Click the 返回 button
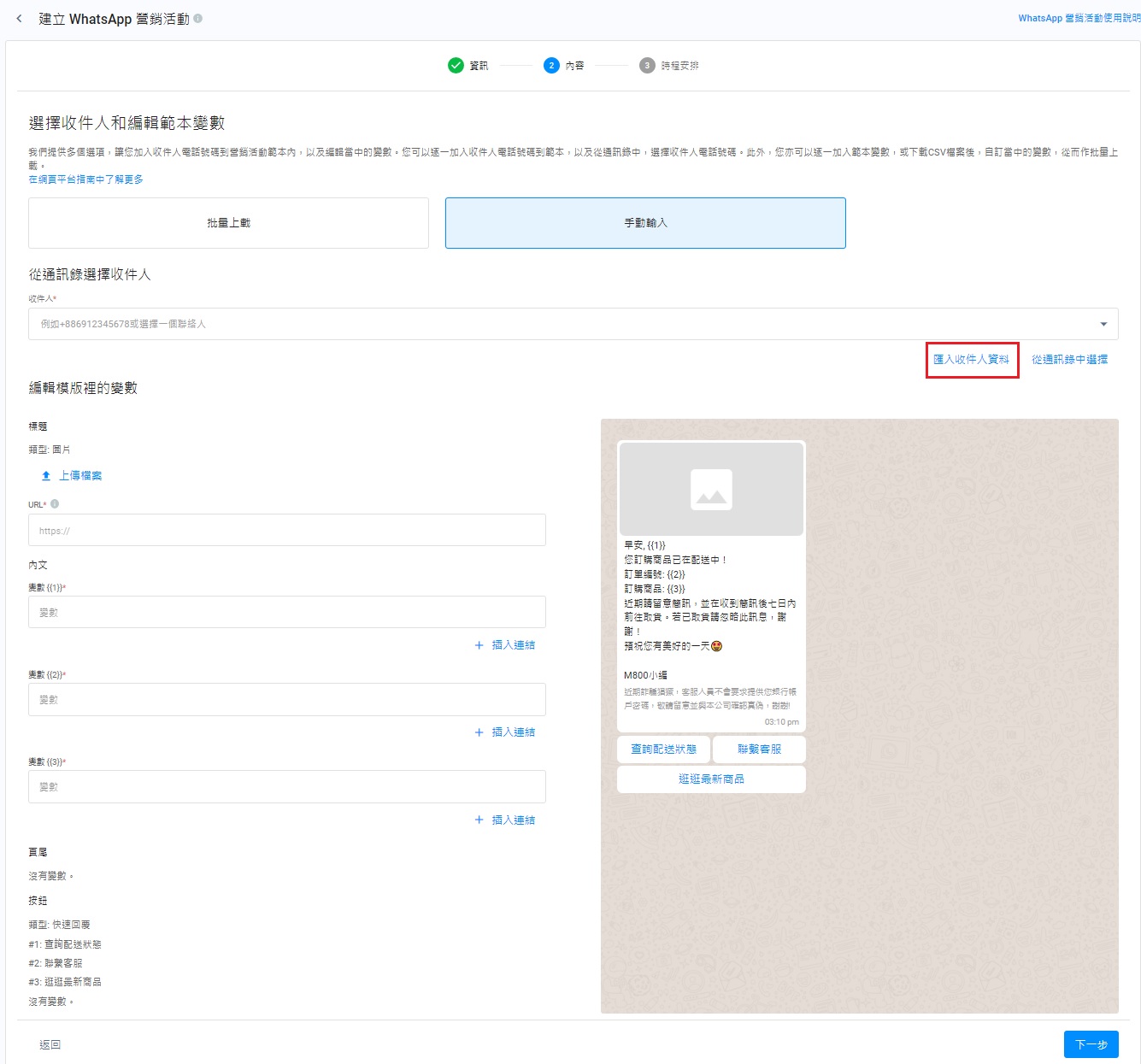Viewport: 1141px width, 1064px height. coord(50,1044)
